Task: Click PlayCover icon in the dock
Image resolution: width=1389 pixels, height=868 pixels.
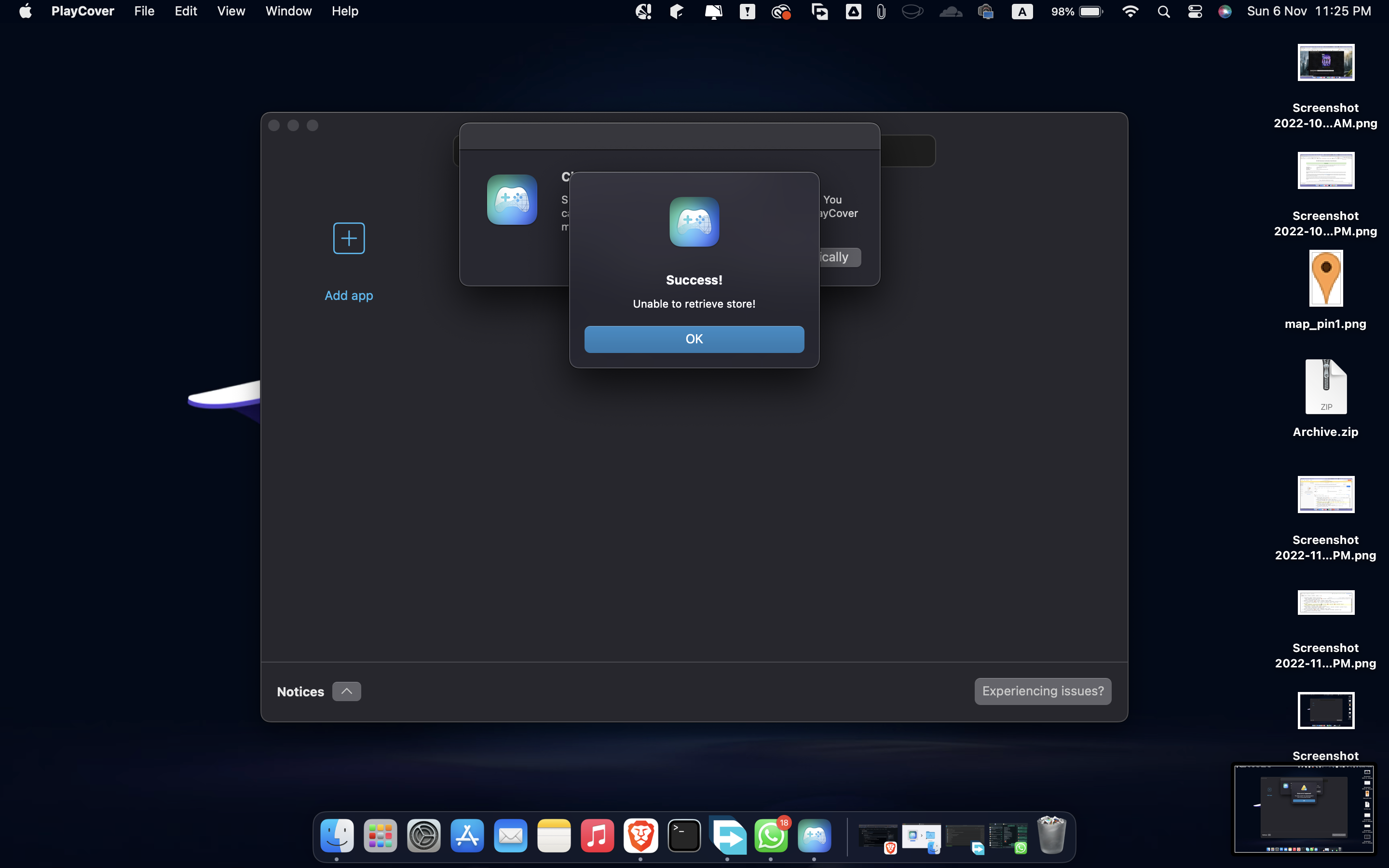Action: click(815, 836)
